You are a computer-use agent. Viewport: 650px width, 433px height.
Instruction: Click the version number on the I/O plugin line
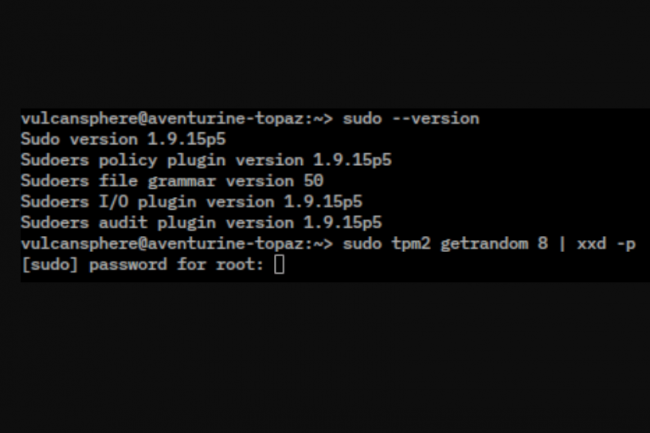(x=321, y=202)
